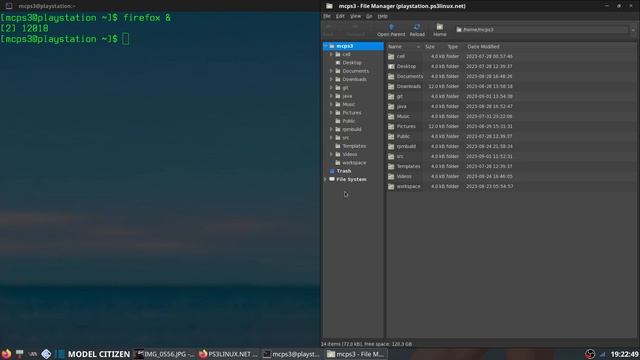Select File System in the tree sidebar

(x=351, y=179)
